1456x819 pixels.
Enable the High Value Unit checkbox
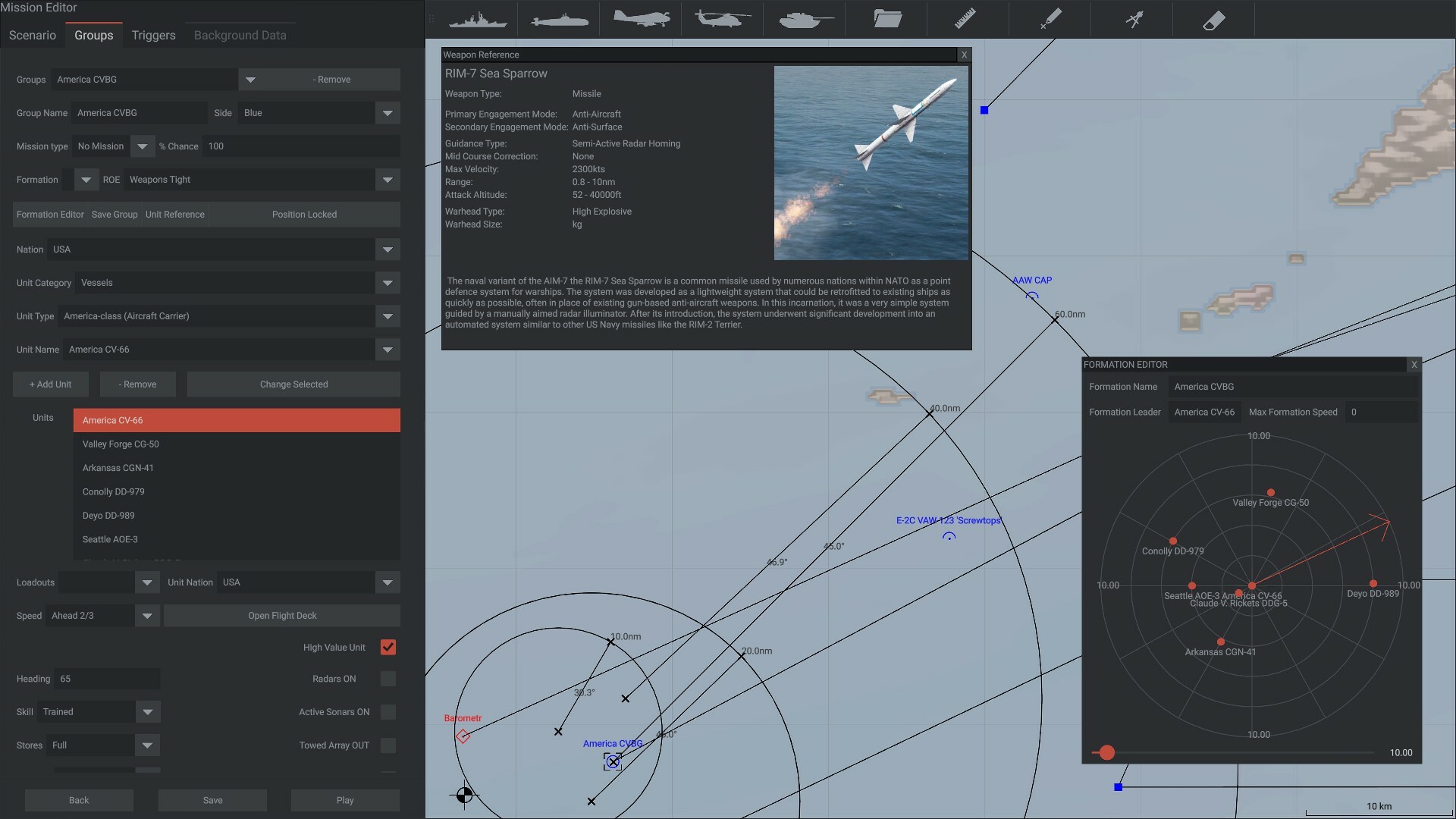388,648
